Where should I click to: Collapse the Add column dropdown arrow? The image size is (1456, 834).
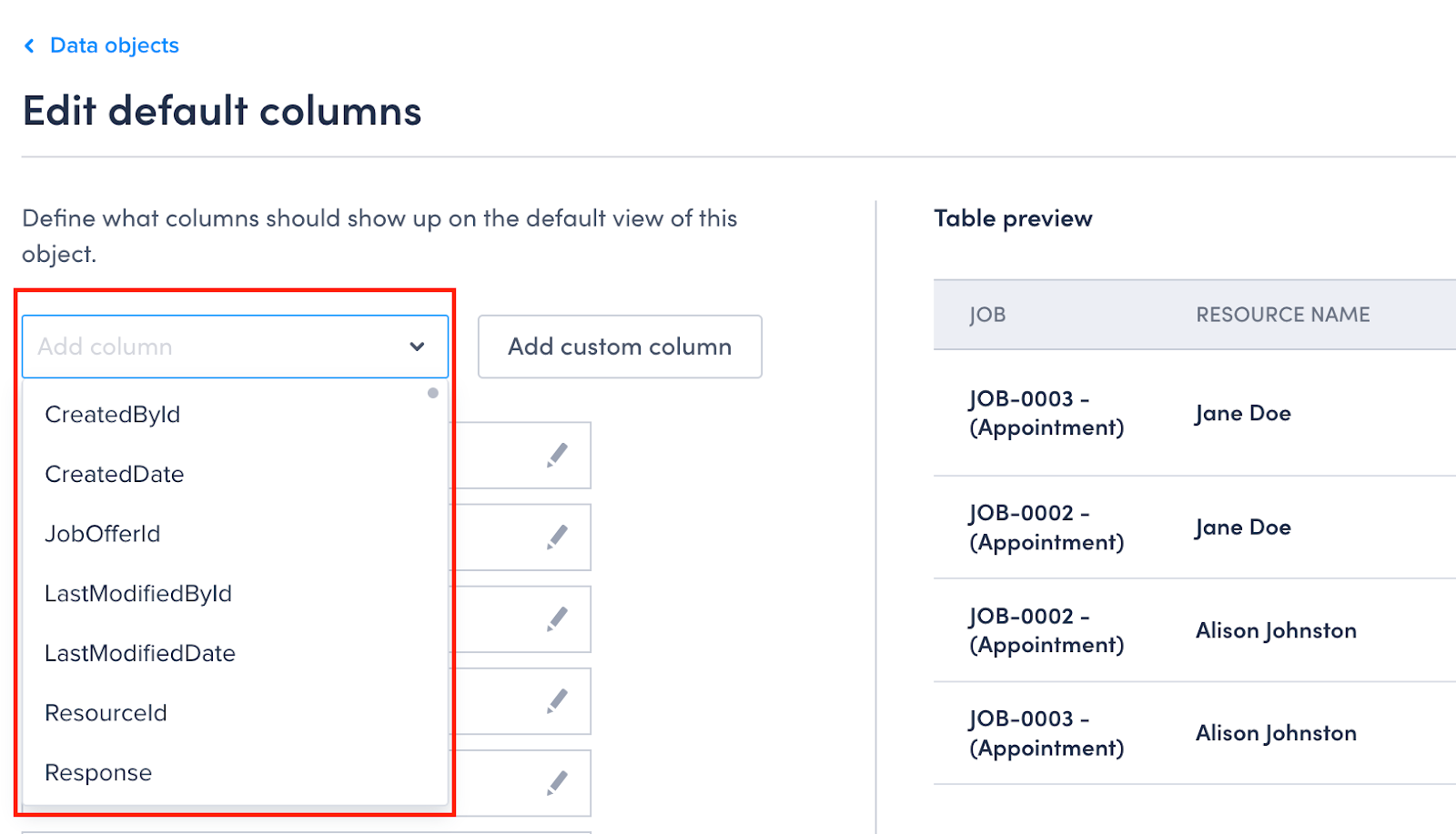coord(417,347)
